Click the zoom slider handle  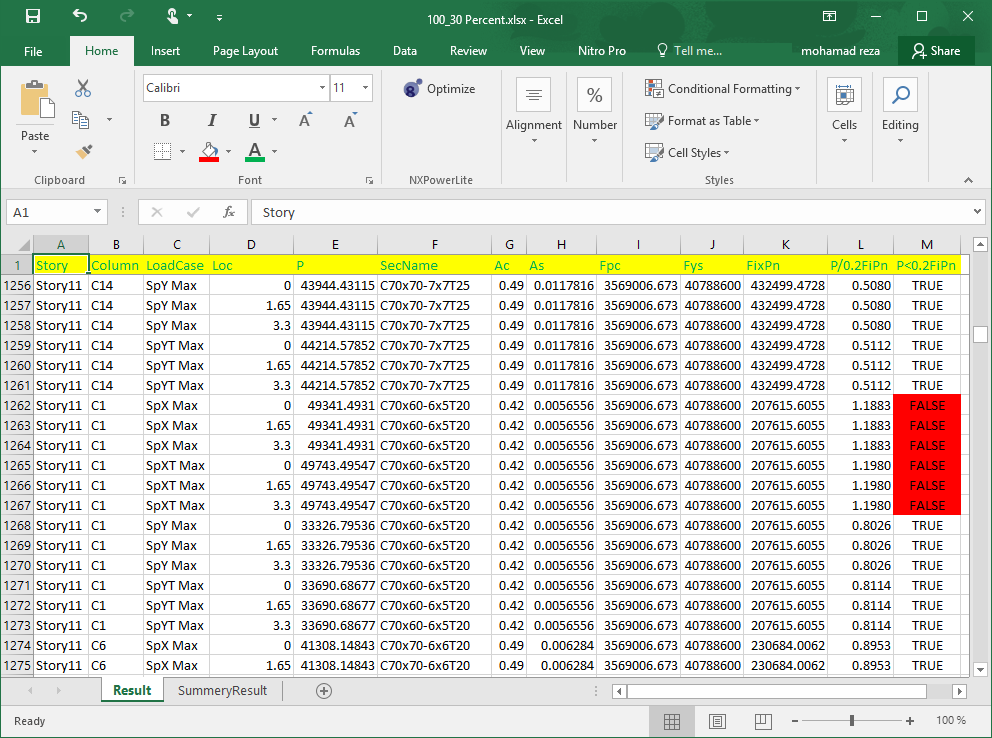point(851,721)
